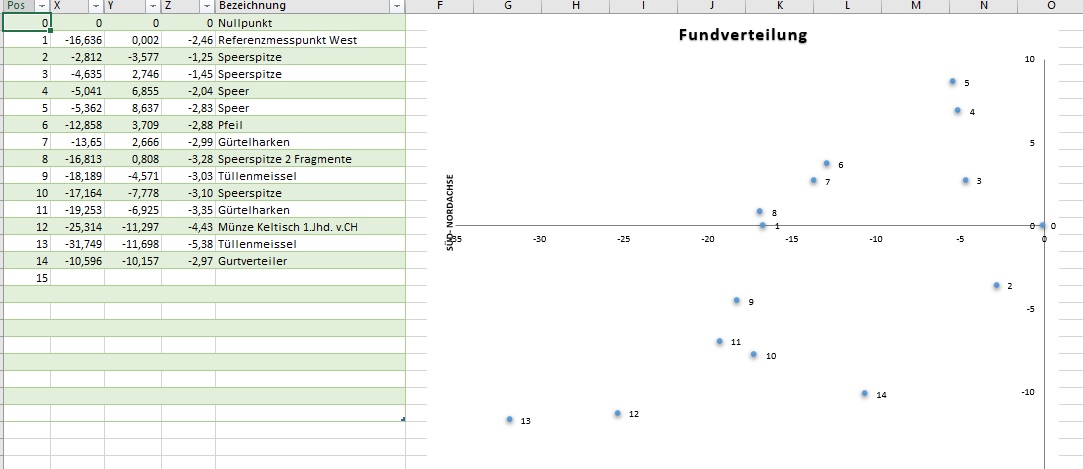This screenshot has height=469, width=1083.
Task: Select column K header
Action: (780, 6)
